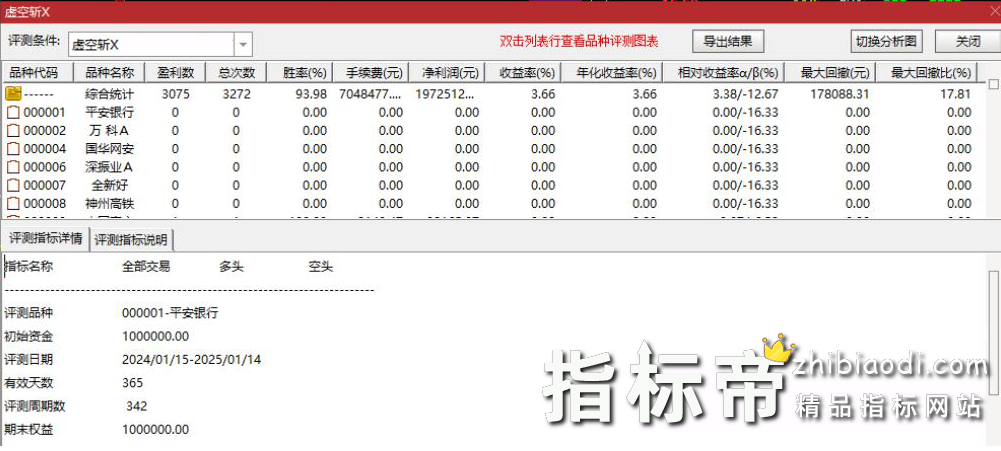Click the 000001-平安银行 evaluation value
1001x451 pixels.
(170, 313)
